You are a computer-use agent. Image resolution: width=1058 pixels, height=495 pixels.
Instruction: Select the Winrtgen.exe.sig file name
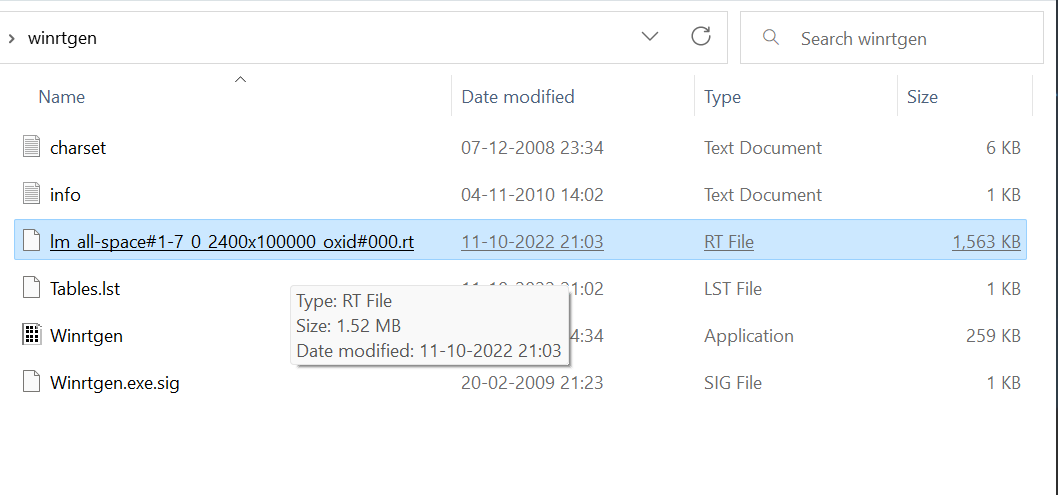[115, 382]
